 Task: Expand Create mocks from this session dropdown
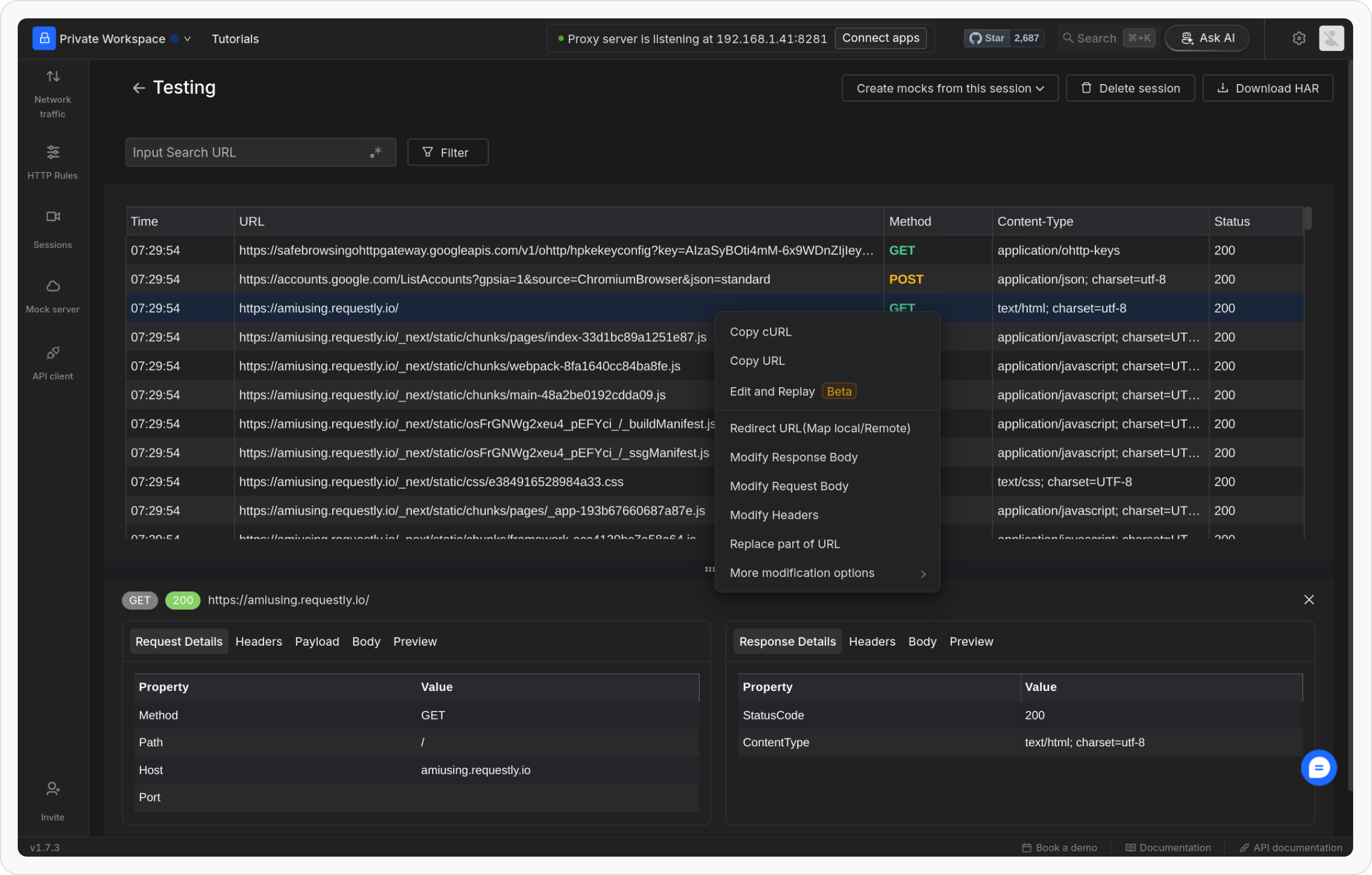[950, 89]
